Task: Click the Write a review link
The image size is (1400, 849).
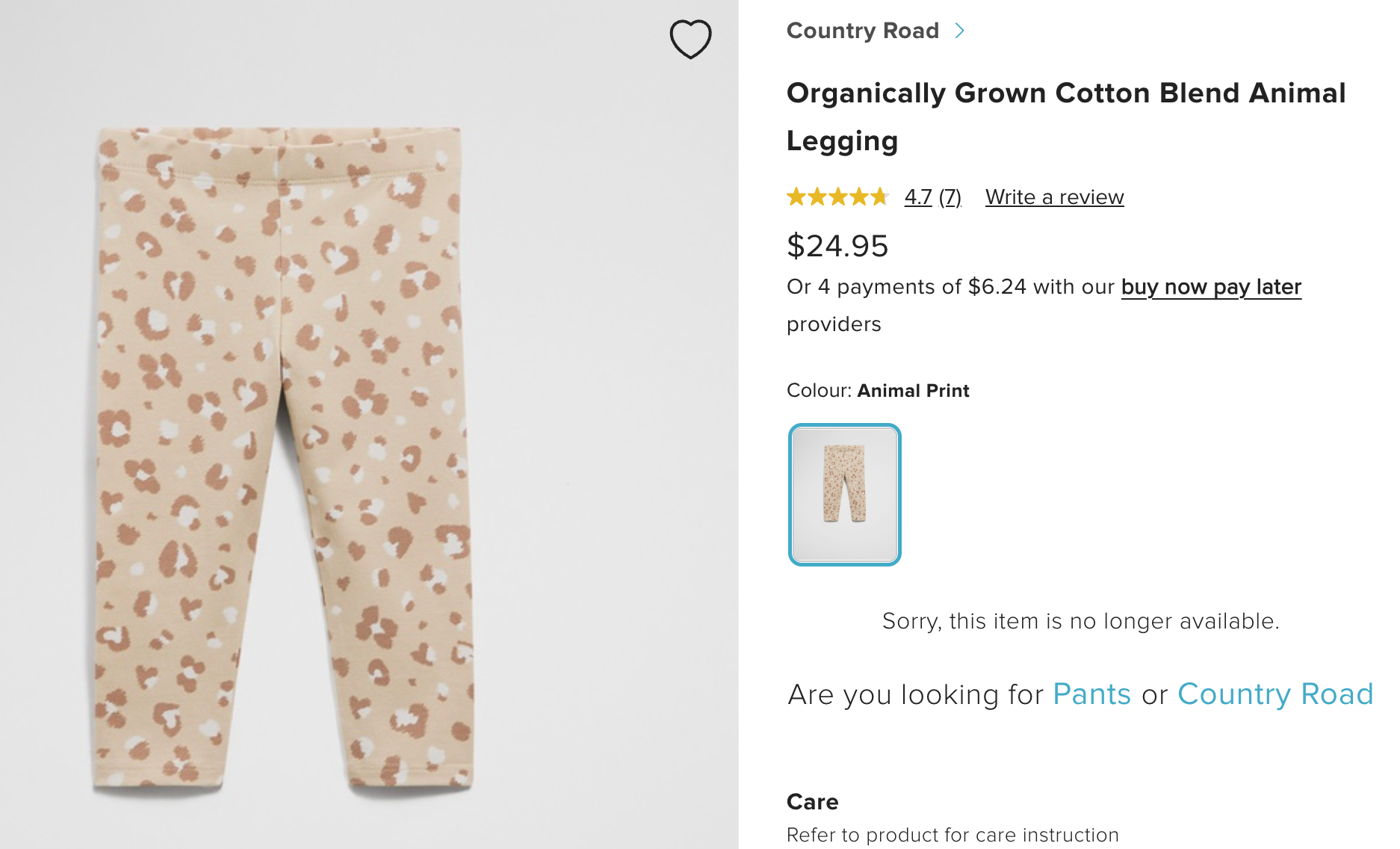Action: [1054, 197]
